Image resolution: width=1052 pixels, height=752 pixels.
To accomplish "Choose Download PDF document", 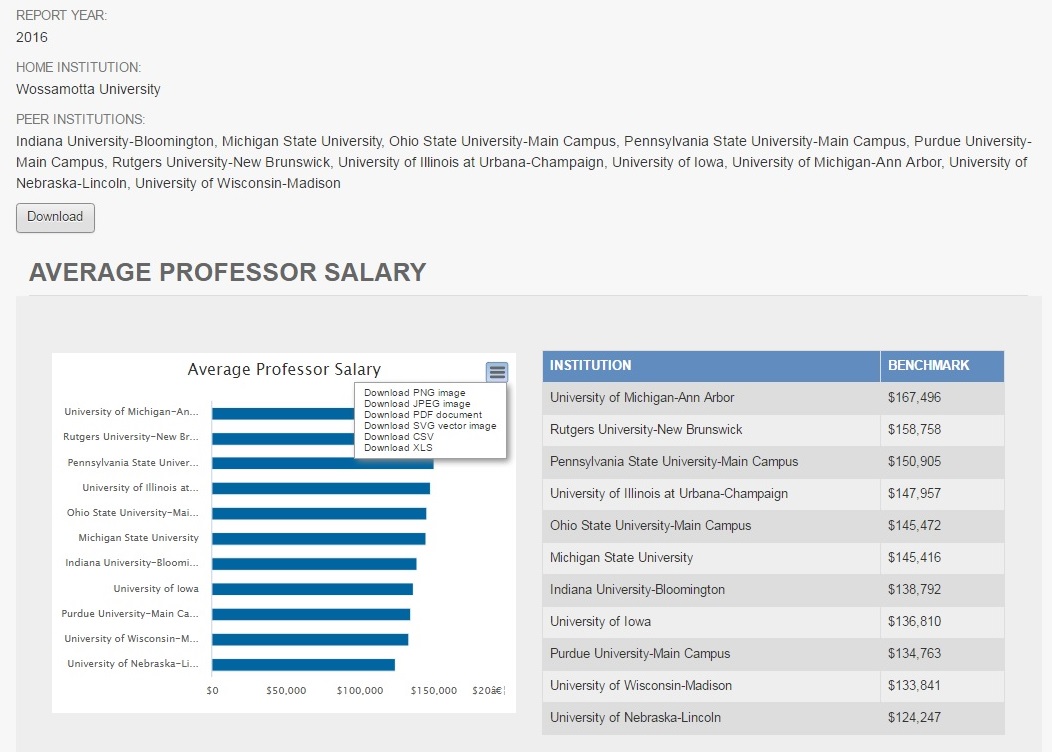I will [423, 415].
